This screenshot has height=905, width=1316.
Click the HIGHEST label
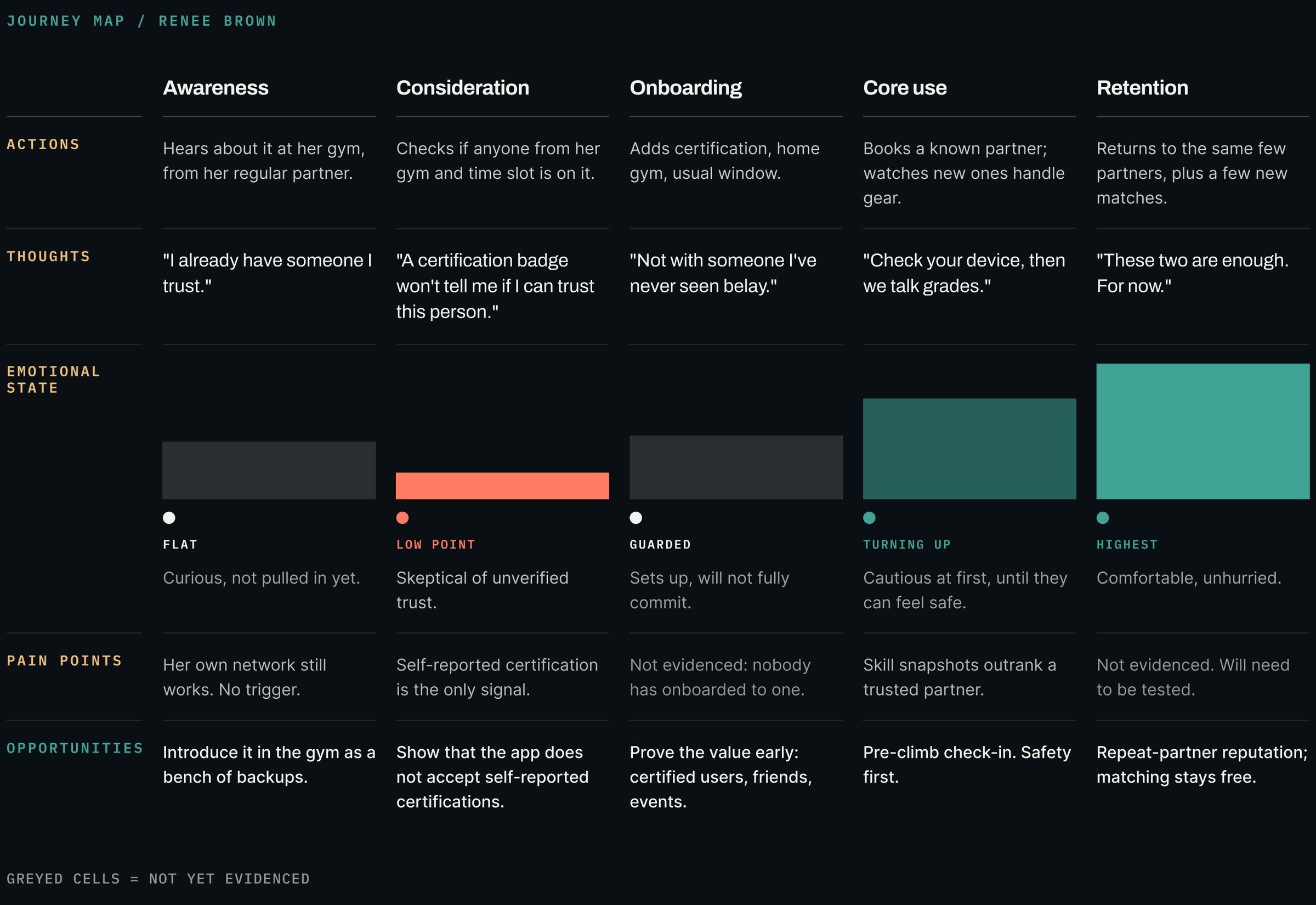pyautogui.click(x=1127, y=545)
